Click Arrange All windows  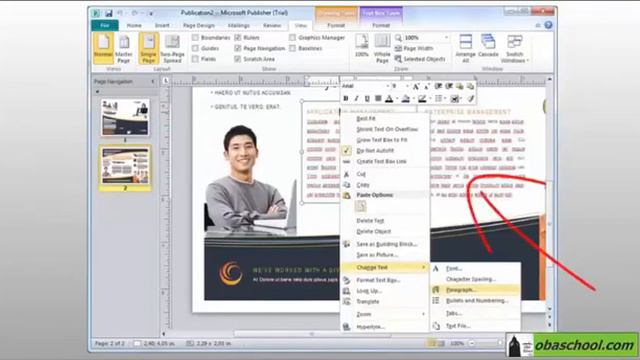click(466, 49)
